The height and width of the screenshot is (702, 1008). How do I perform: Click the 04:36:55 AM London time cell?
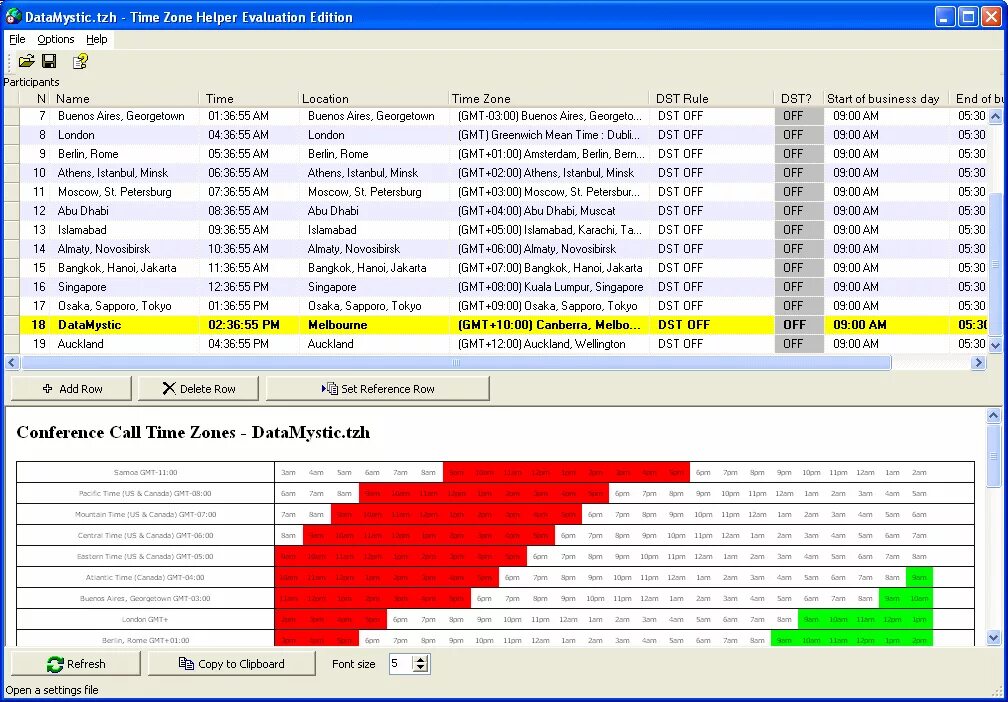pyautogui.click(x=249, y=135)
